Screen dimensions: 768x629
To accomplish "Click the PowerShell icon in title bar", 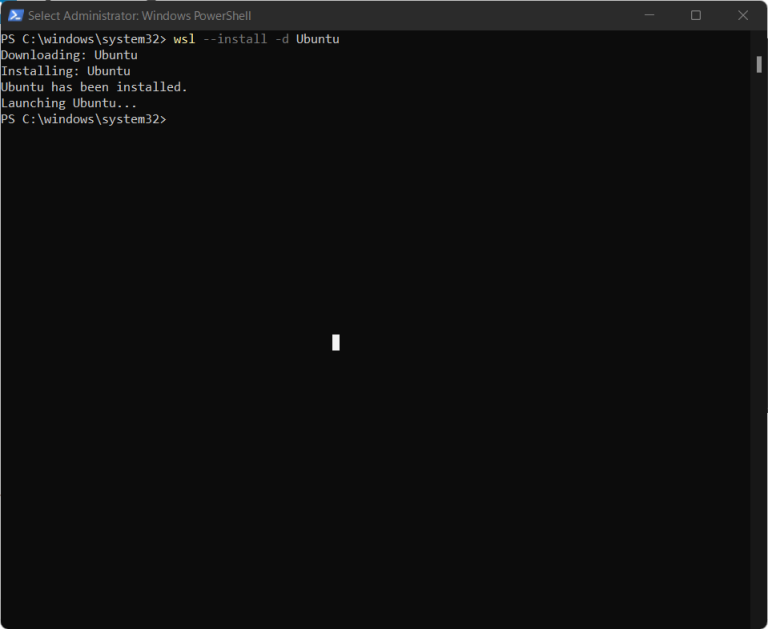I will click(15, 15).
